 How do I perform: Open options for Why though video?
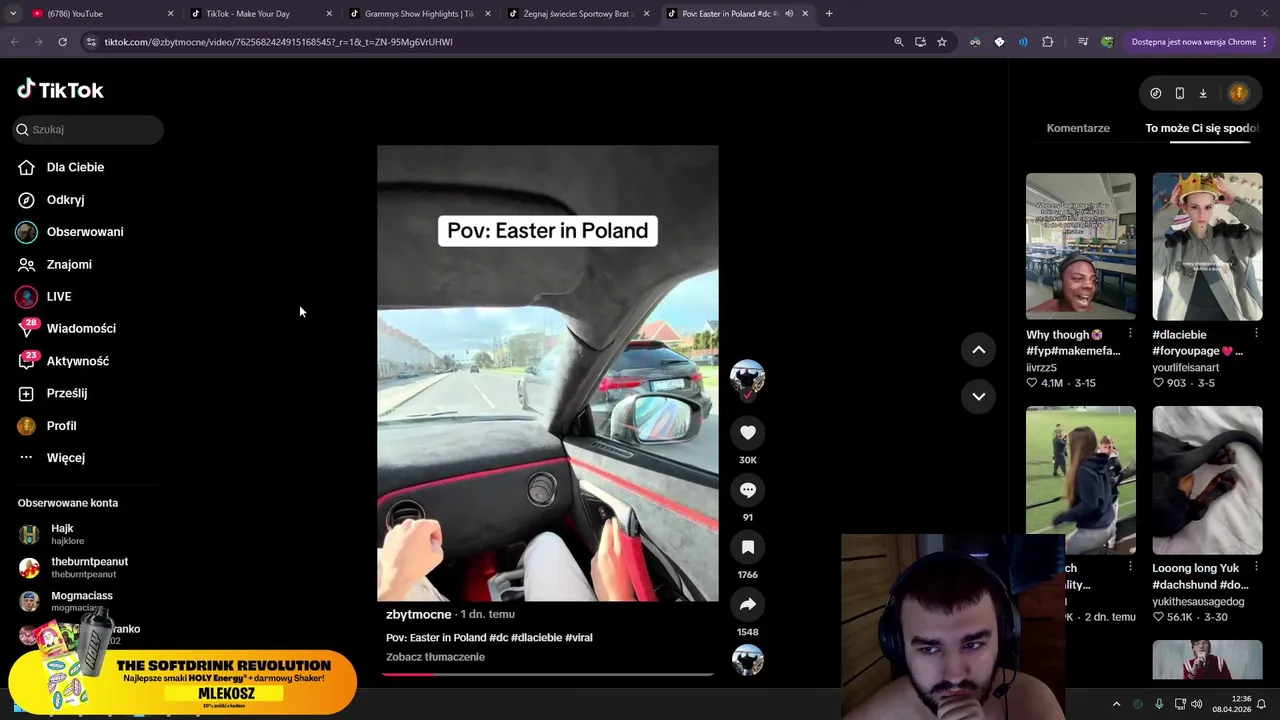[1130, 333]
